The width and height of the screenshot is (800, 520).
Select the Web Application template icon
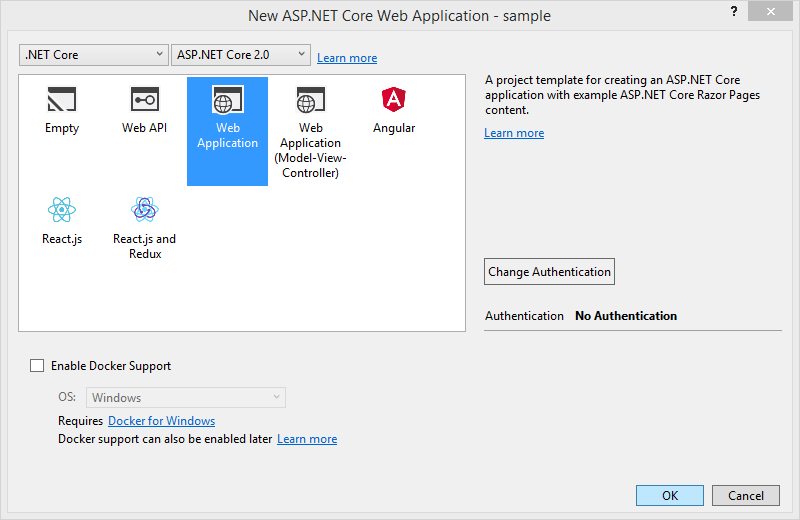(x=227, y=101)
